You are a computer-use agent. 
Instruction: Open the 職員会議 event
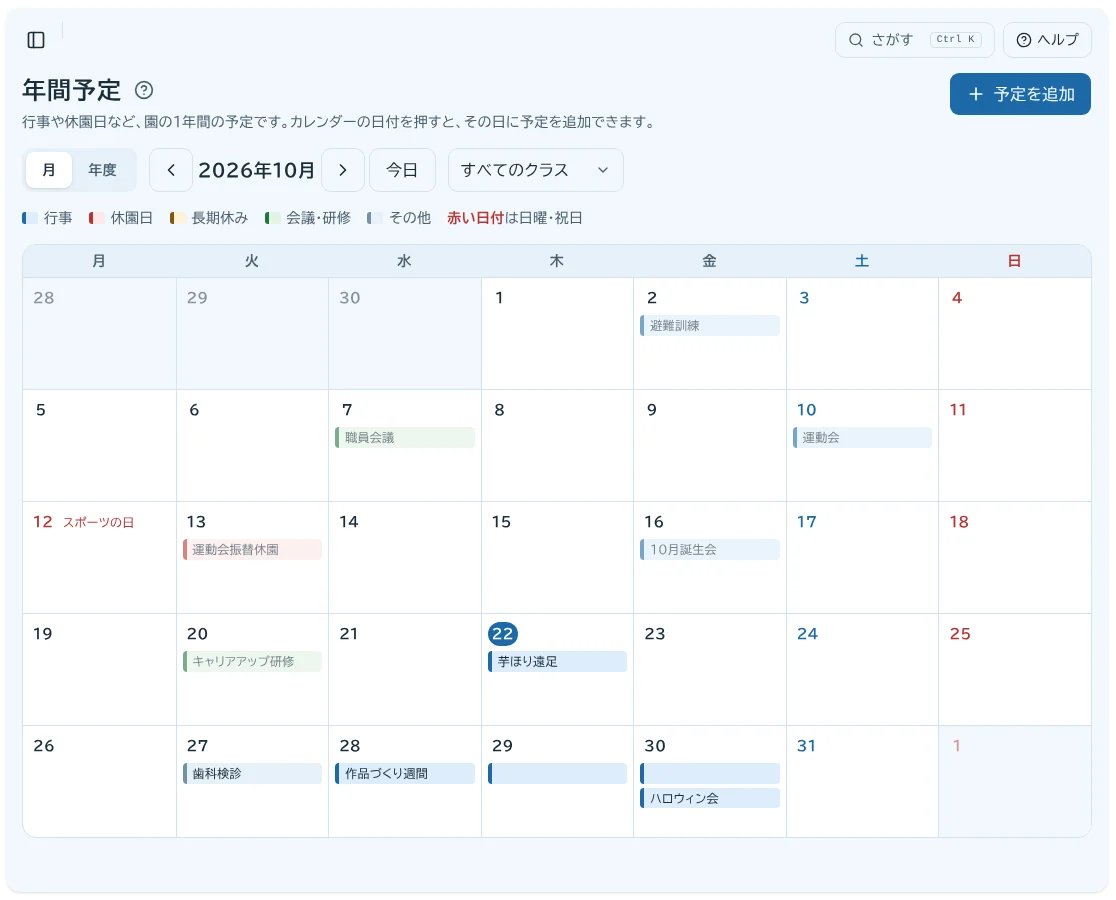(x=404, y=438)
